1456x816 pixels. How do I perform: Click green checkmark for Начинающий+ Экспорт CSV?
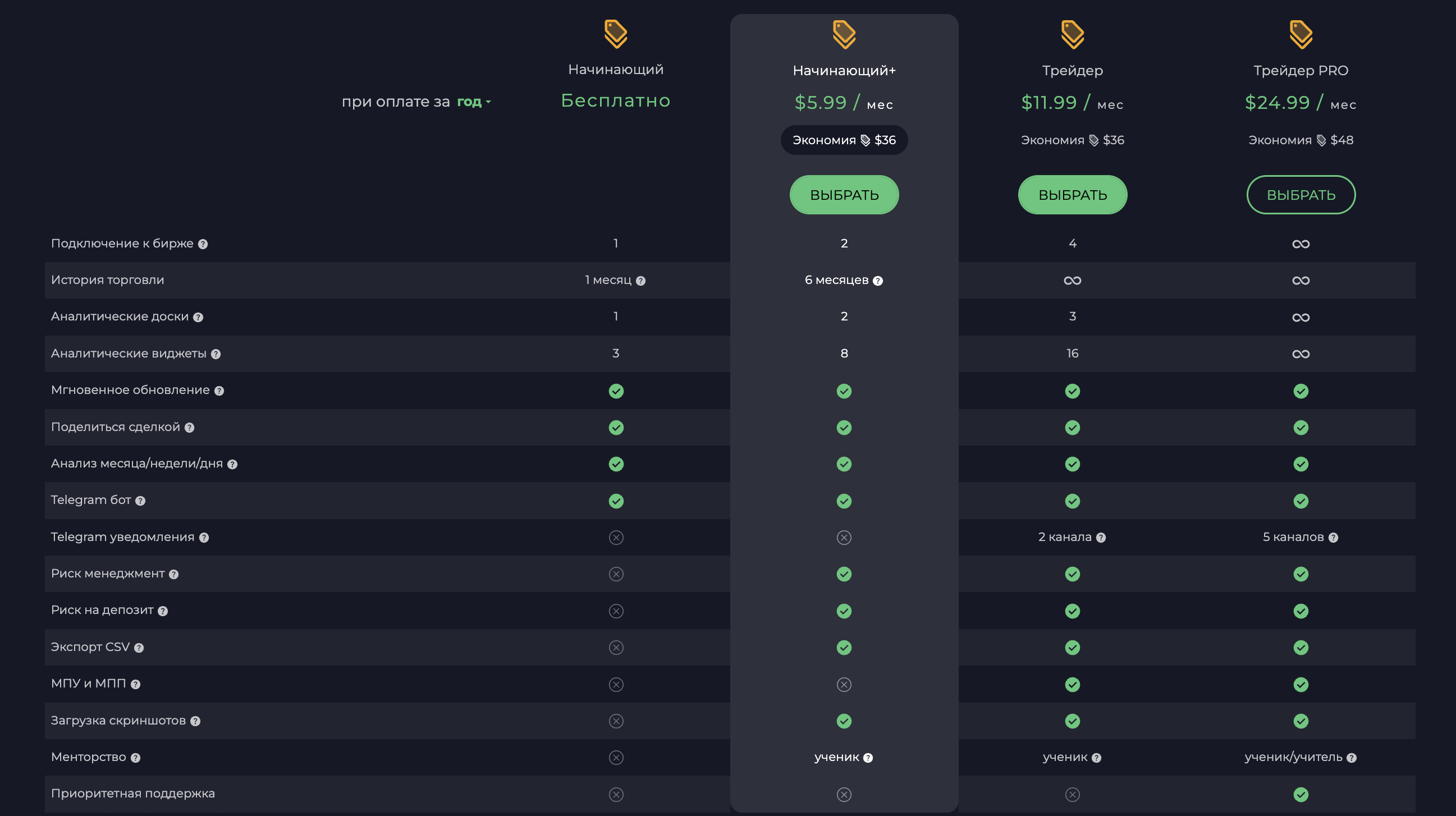844,648
